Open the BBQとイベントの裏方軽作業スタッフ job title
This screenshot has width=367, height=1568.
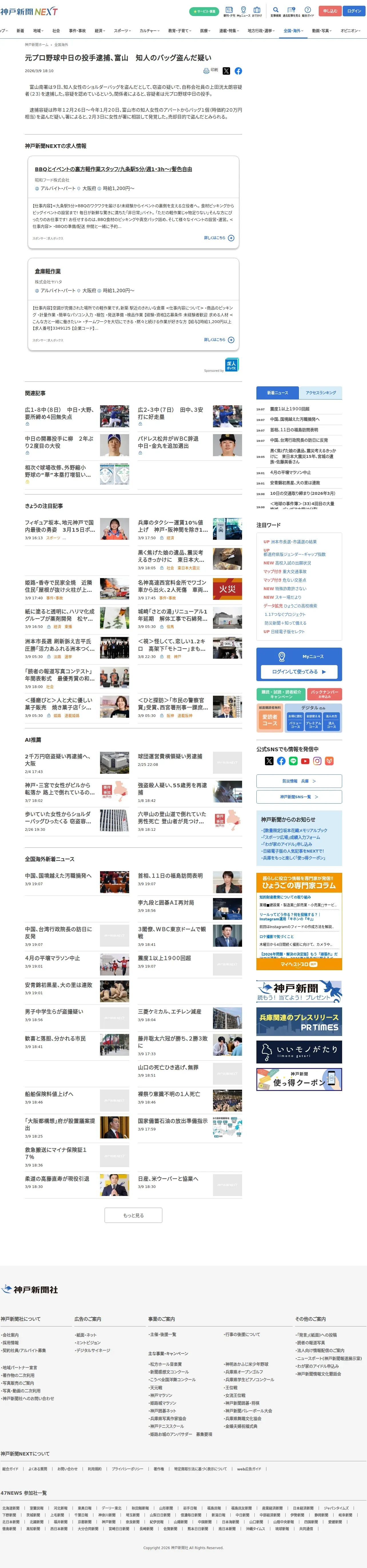pos(114,169)
